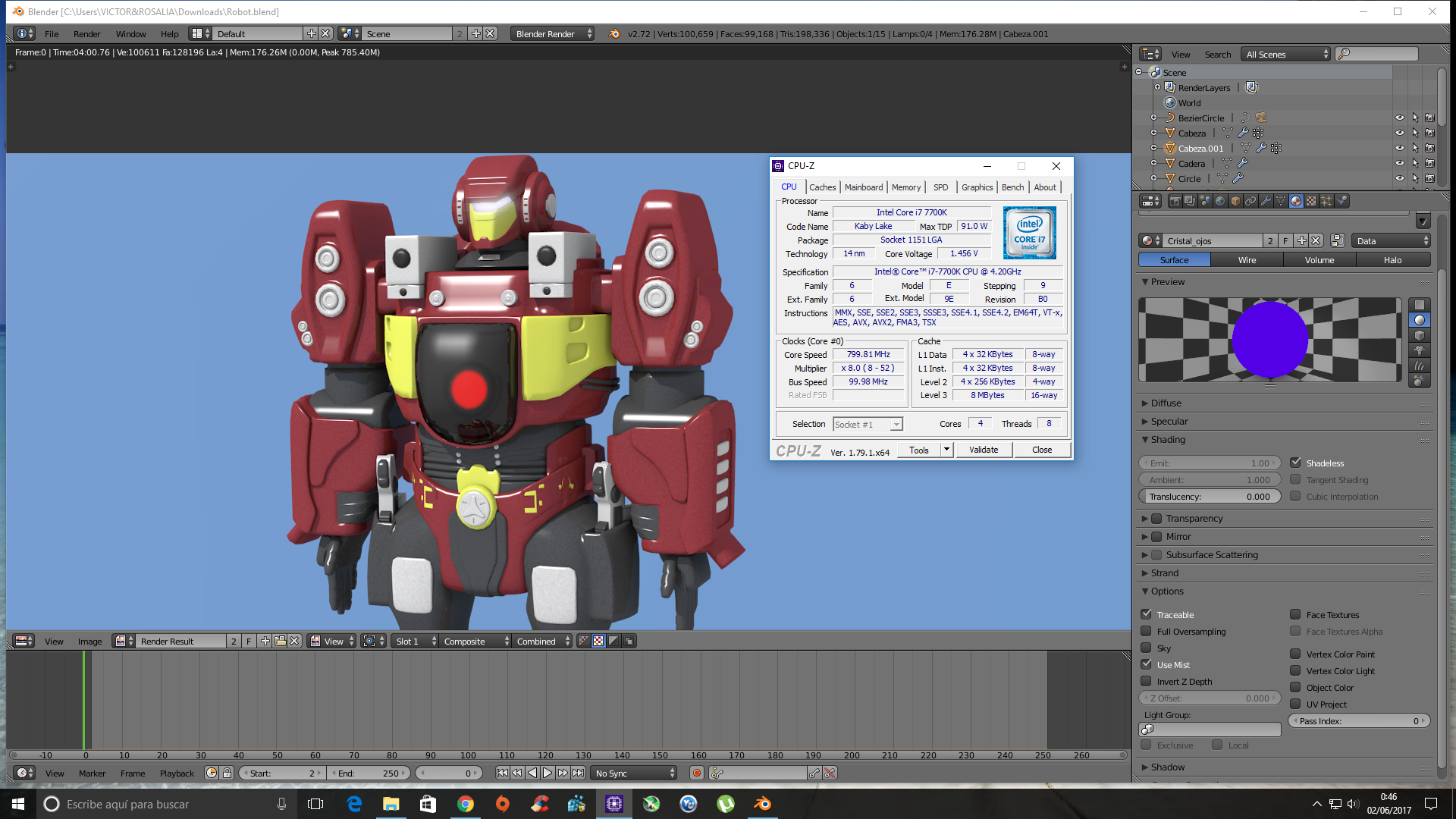Open Microsoft Edge from the taskbar
Image resolution: width=1456 pixels, height=819 pixels.
(x=354, y=804)
